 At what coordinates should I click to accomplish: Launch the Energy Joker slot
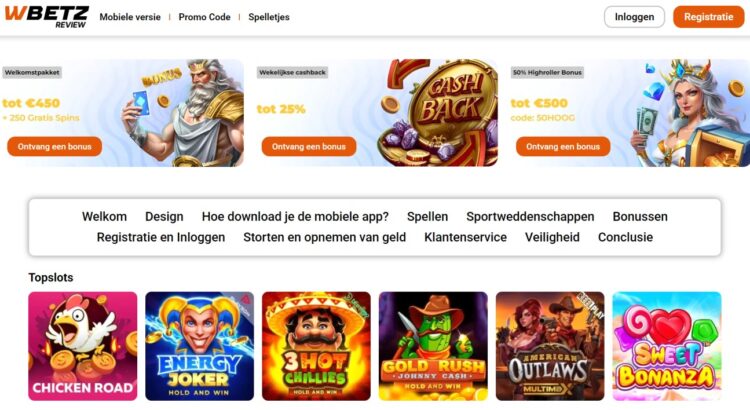(199, 346)
